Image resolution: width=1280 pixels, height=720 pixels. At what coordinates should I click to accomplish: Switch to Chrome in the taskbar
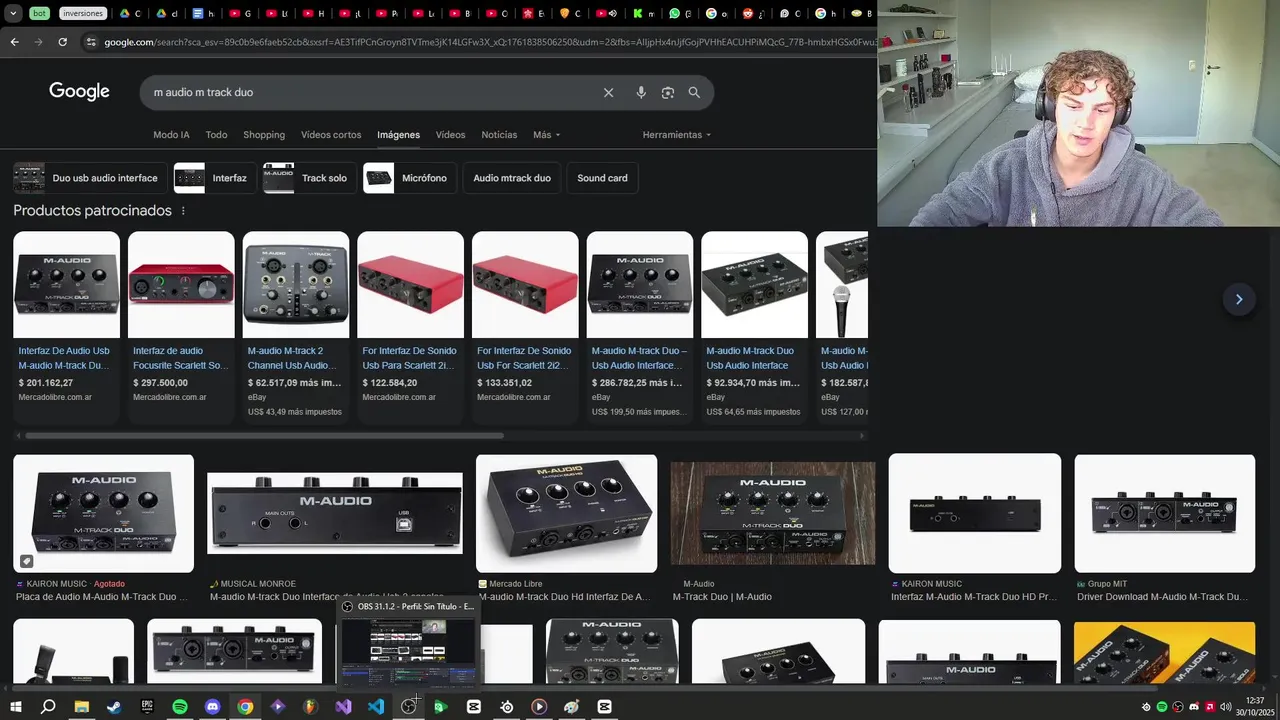(245, 706)
